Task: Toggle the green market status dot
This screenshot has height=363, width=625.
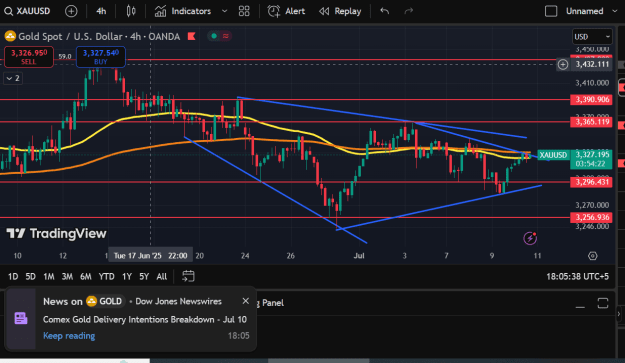Action: point(214,36)
